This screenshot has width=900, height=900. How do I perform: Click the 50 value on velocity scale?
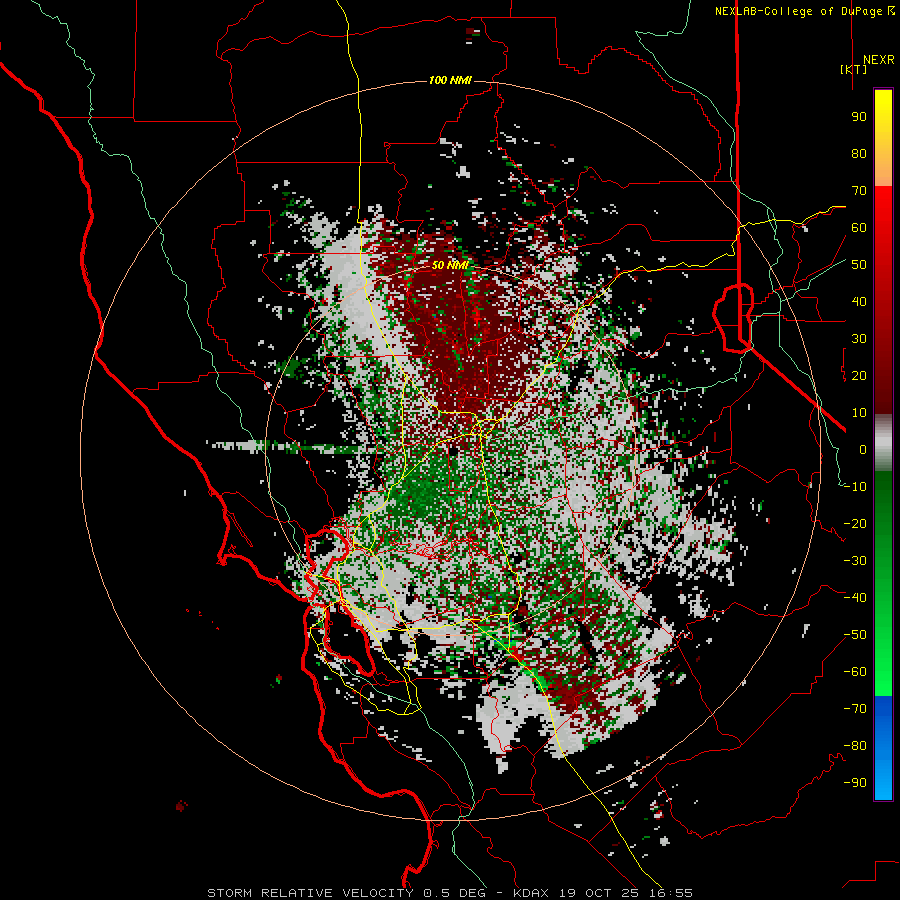coord(859,265)
